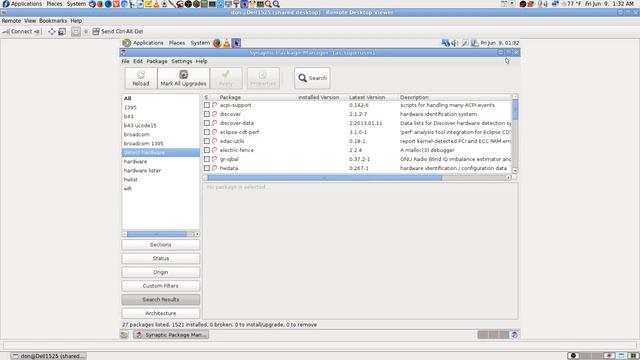Click the Architecture filter button

click(x=160, y=313)
